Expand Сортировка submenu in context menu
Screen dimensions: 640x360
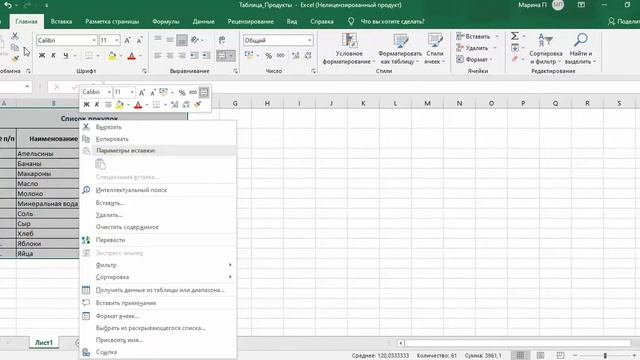pos(158,277)
